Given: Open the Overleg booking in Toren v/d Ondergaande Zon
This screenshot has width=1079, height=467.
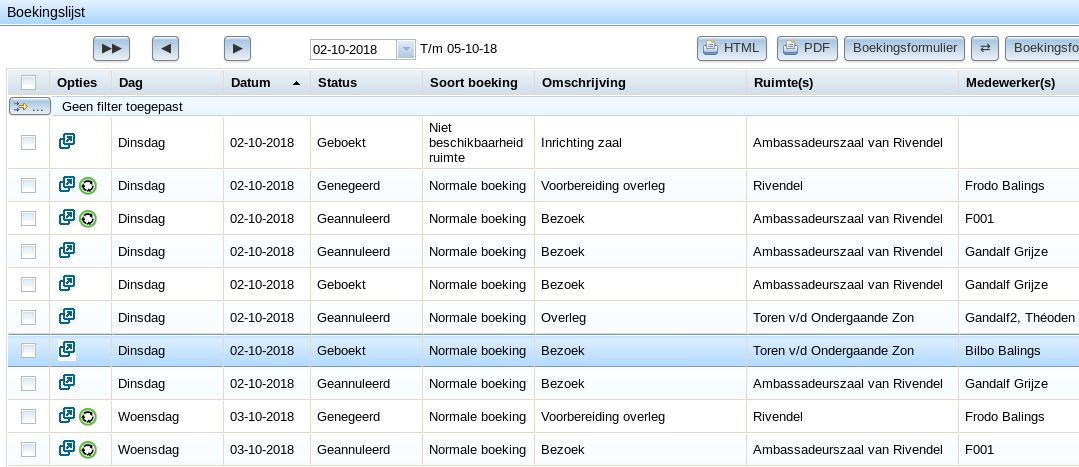Looking at the screenshot, I should 67,316.
